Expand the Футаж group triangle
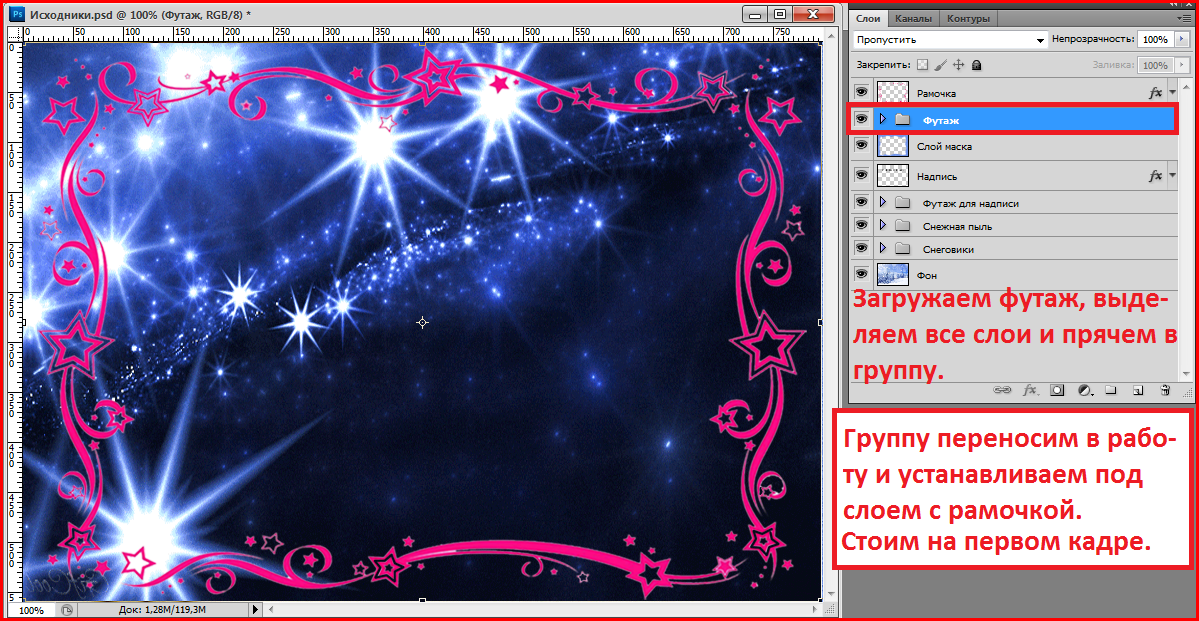Screen dimensions: 1199x621 882,119
